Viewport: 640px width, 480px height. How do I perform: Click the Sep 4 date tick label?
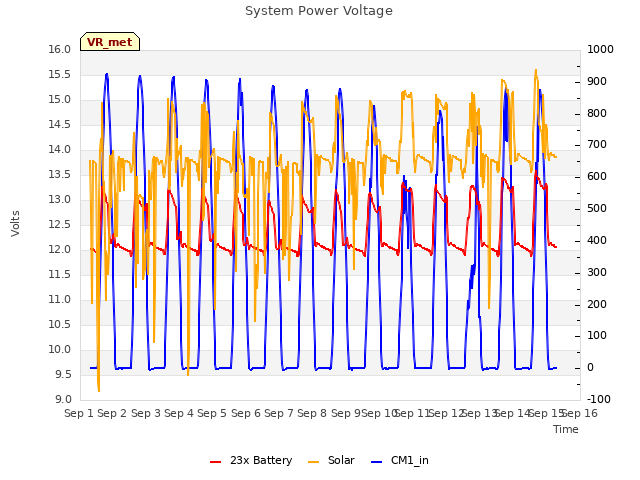click(x=179, y=413)
